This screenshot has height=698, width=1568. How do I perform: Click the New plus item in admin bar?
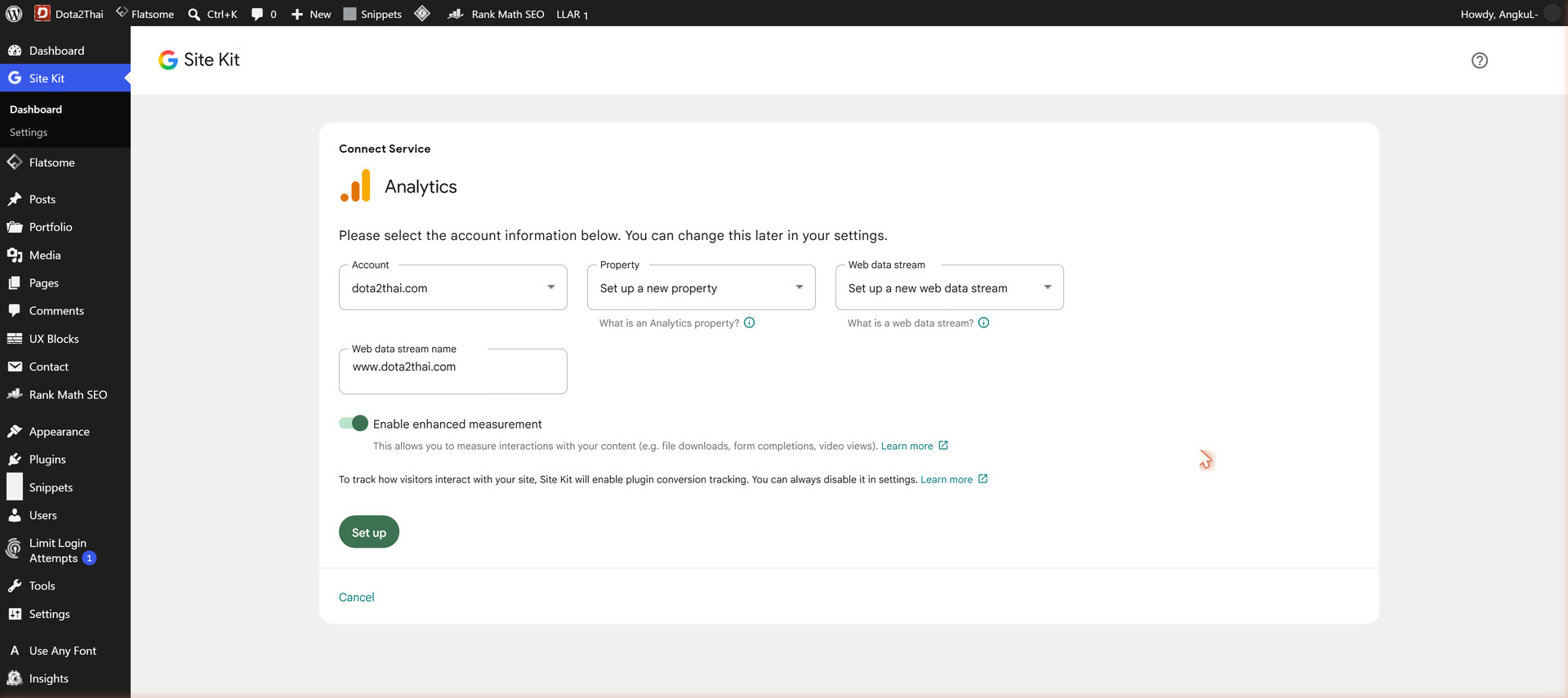point(311,14)
